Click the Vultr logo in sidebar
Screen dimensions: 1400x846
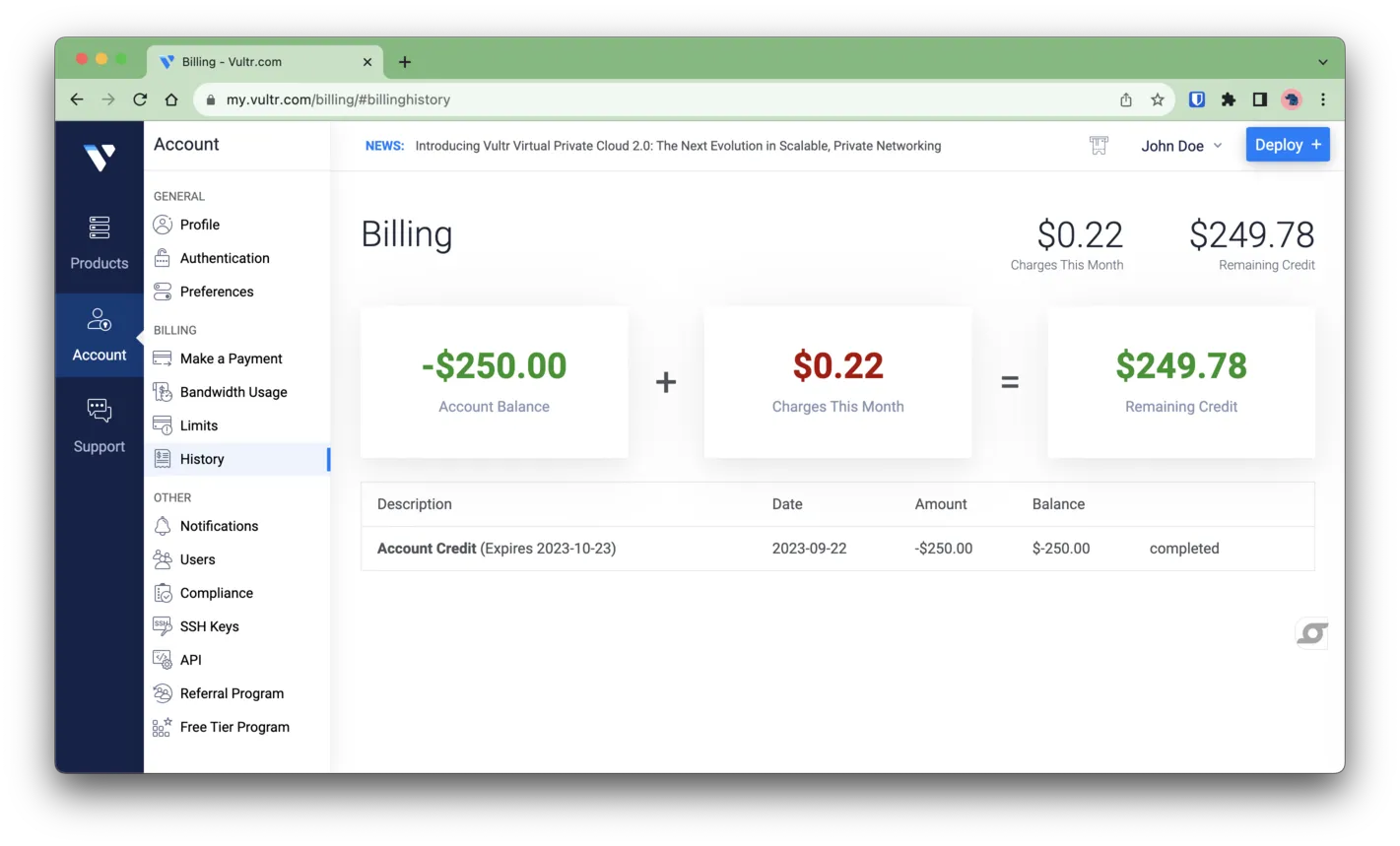[x=100, y=157]
